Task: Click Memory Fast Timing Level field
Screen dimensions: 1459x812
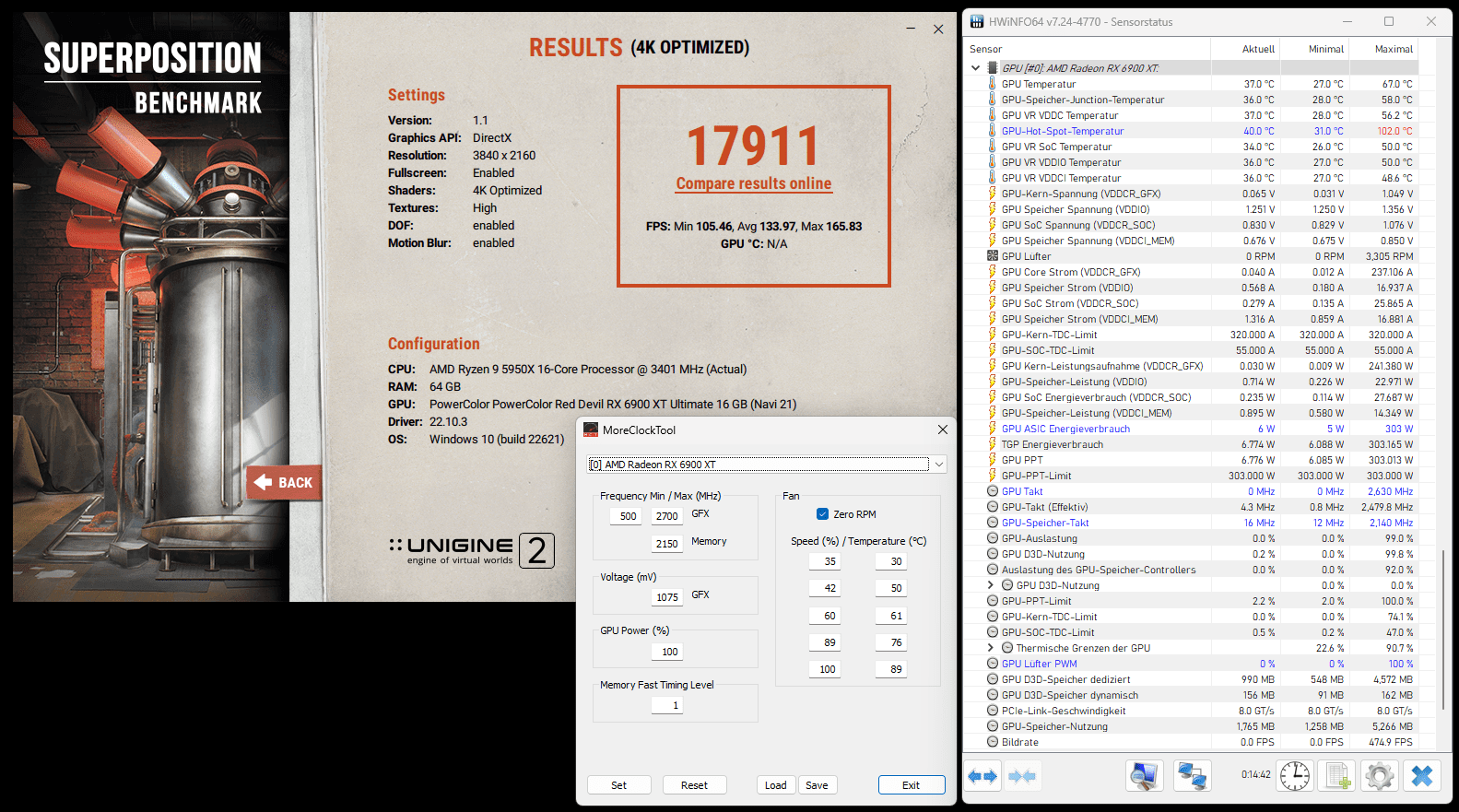Action: [x=667, y=705]
